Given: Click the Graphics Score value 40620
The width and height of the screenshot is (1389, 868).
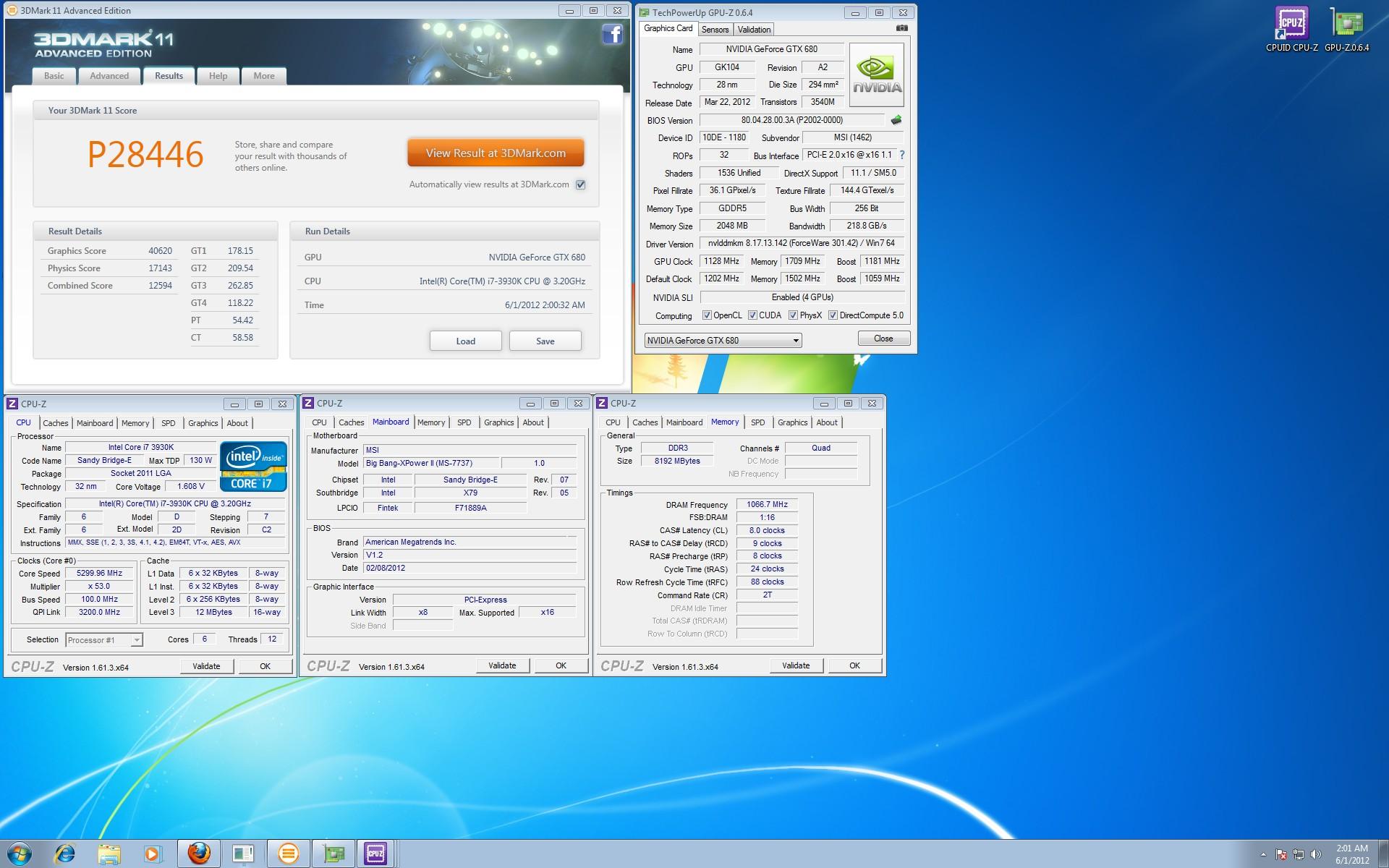Looking at the screenshot, I should click(x=160, y=251).
